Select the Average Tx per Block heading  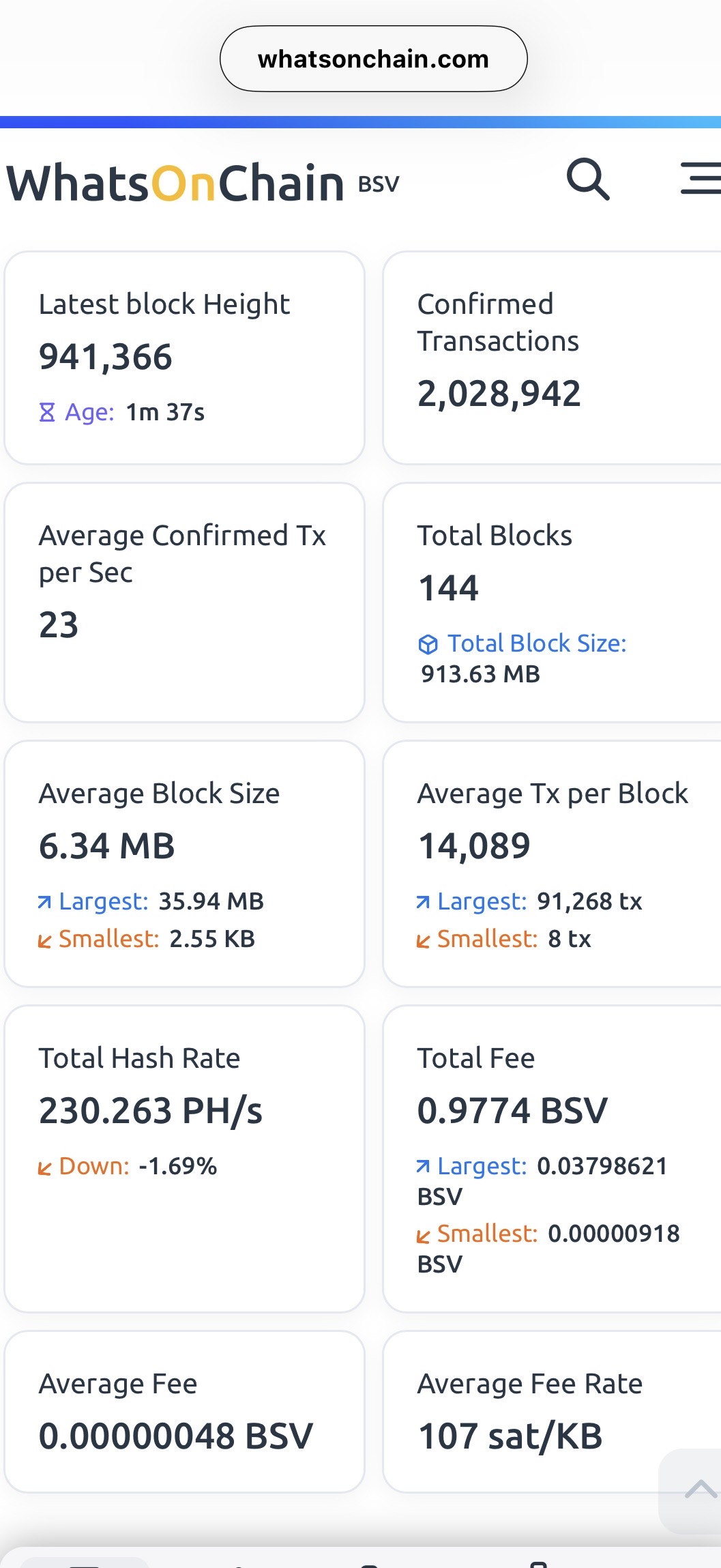553,794
